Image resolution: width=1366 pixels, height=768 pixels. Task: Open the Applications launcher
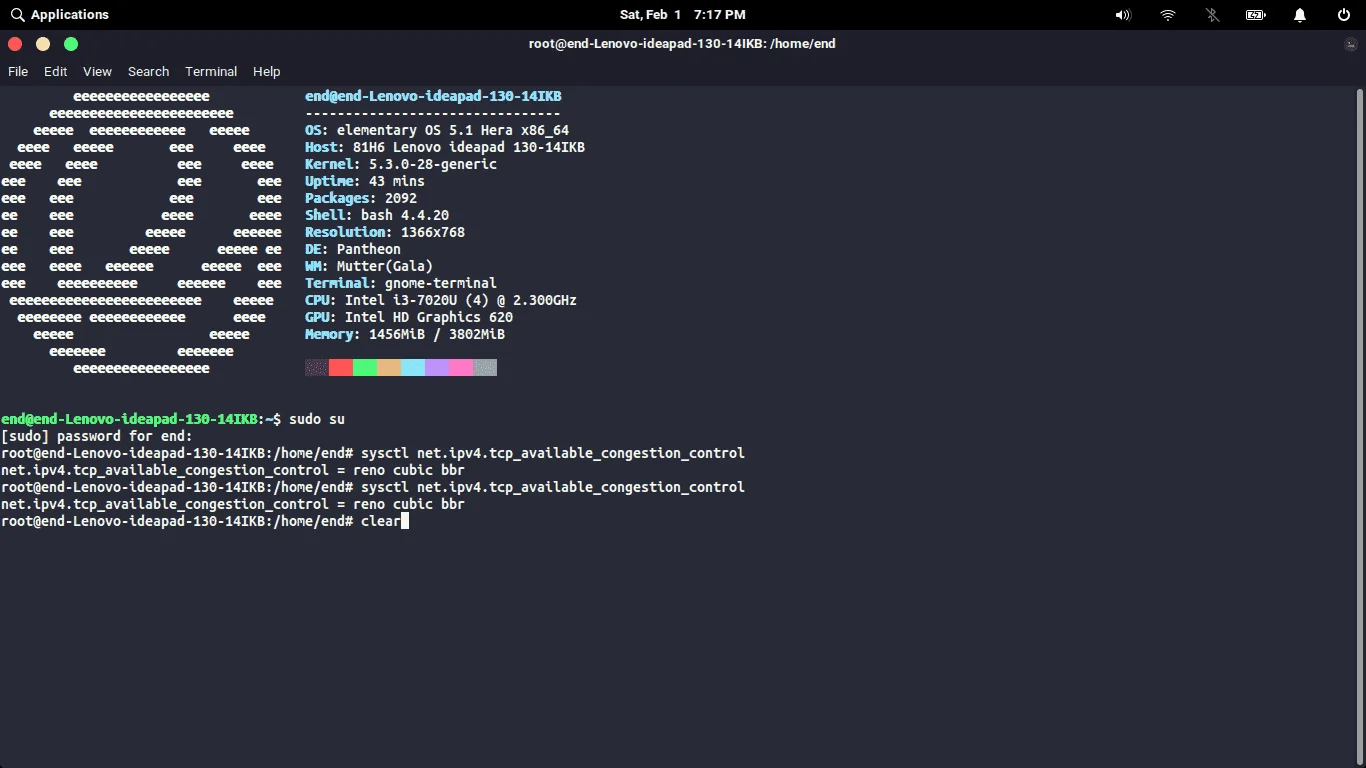(x=60, y=15)
